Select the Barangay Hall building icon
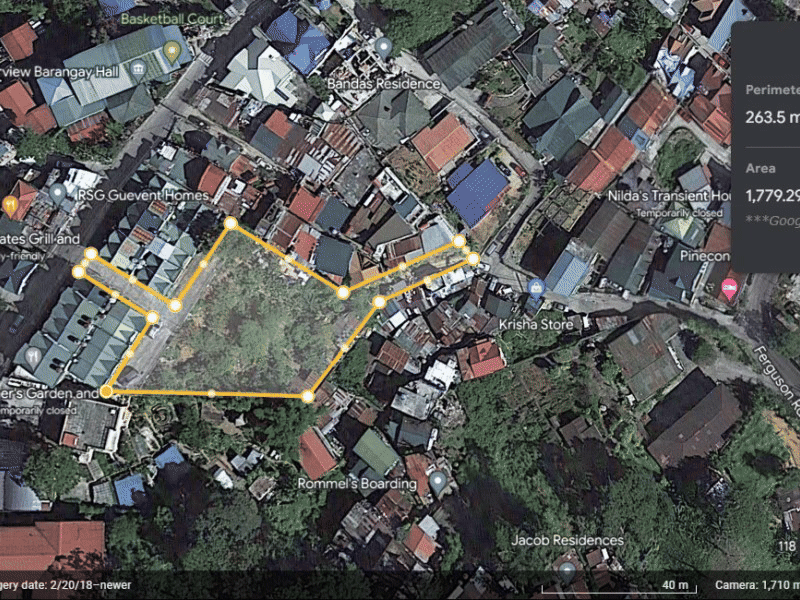 pos(138,70)
